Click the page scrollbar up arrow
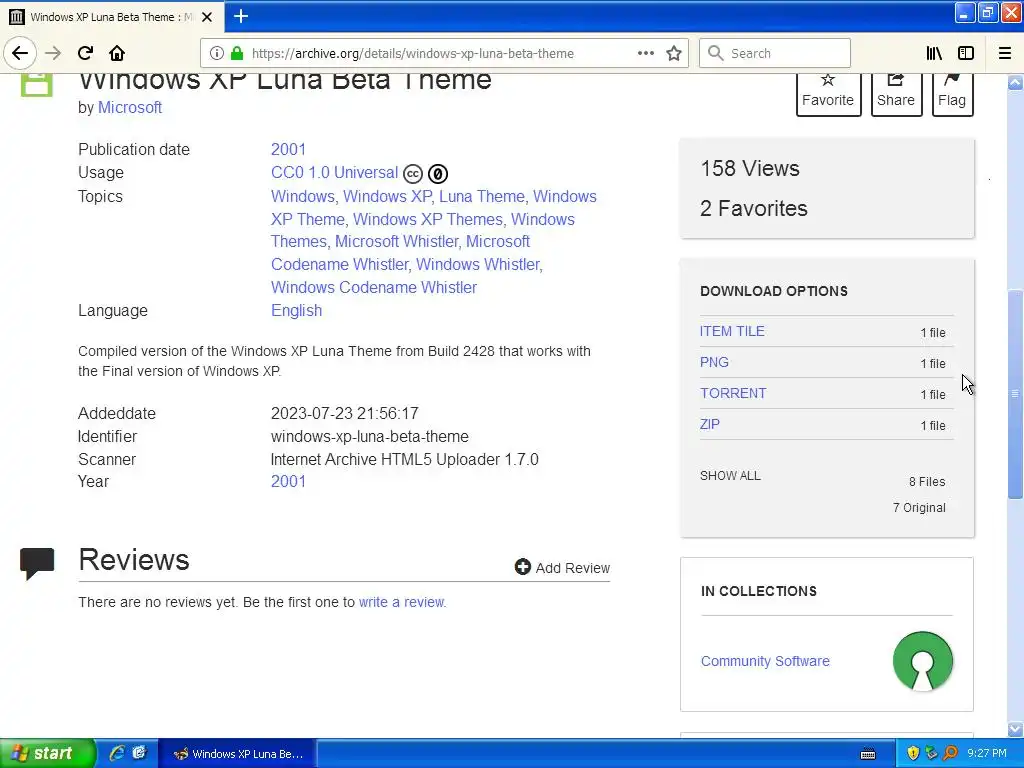 pos(1015,82)
